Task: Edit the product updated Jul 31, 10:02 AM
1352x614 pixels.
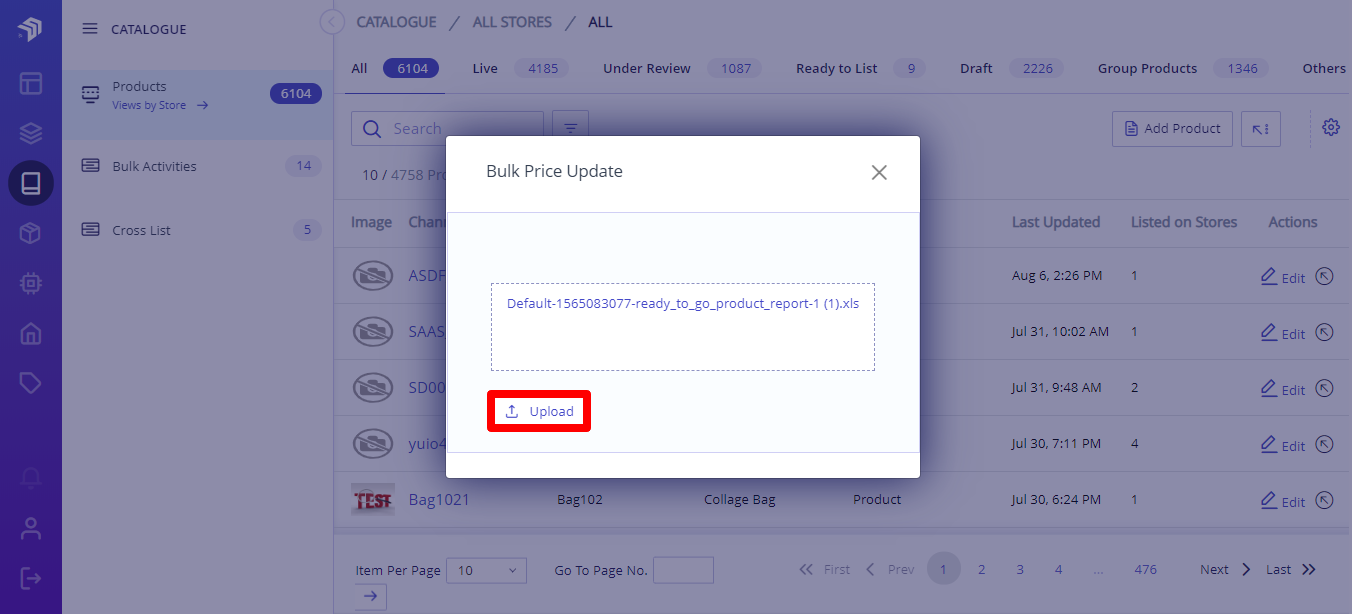Action: pyautogui.click(x=1283, y=333)
